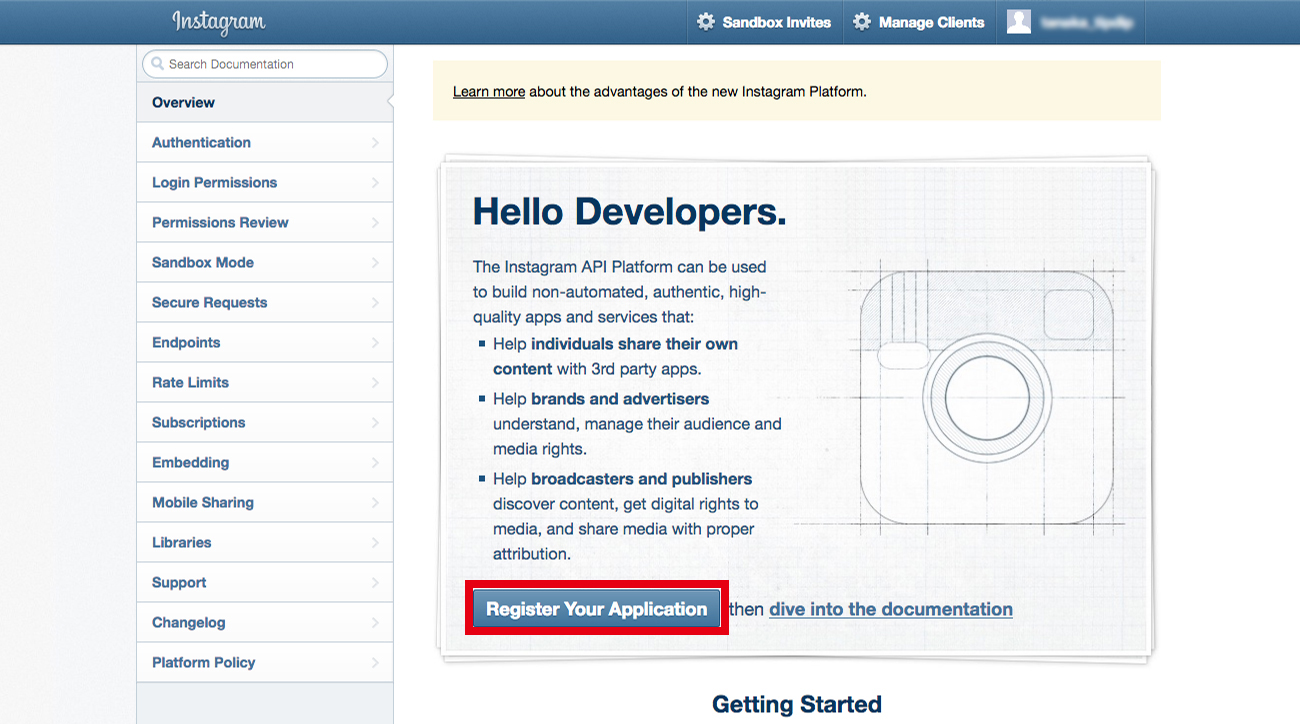Image resolution: width=1300 pixels, height=724 pixels.
Task: Click the Getting Started heading
Action: 797,704
